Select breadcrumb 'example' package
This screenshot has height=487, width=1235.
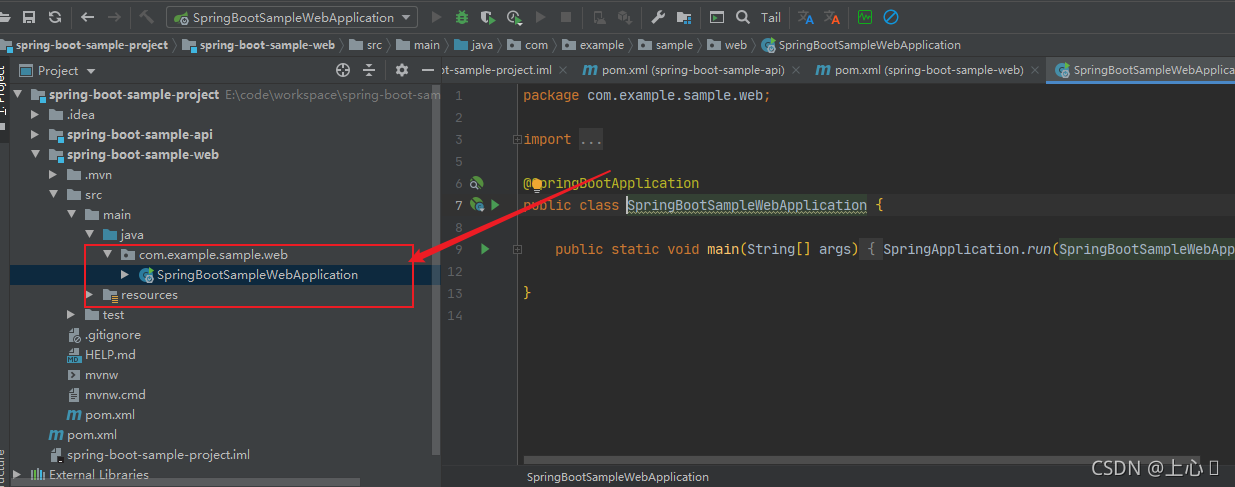(593, 45)
